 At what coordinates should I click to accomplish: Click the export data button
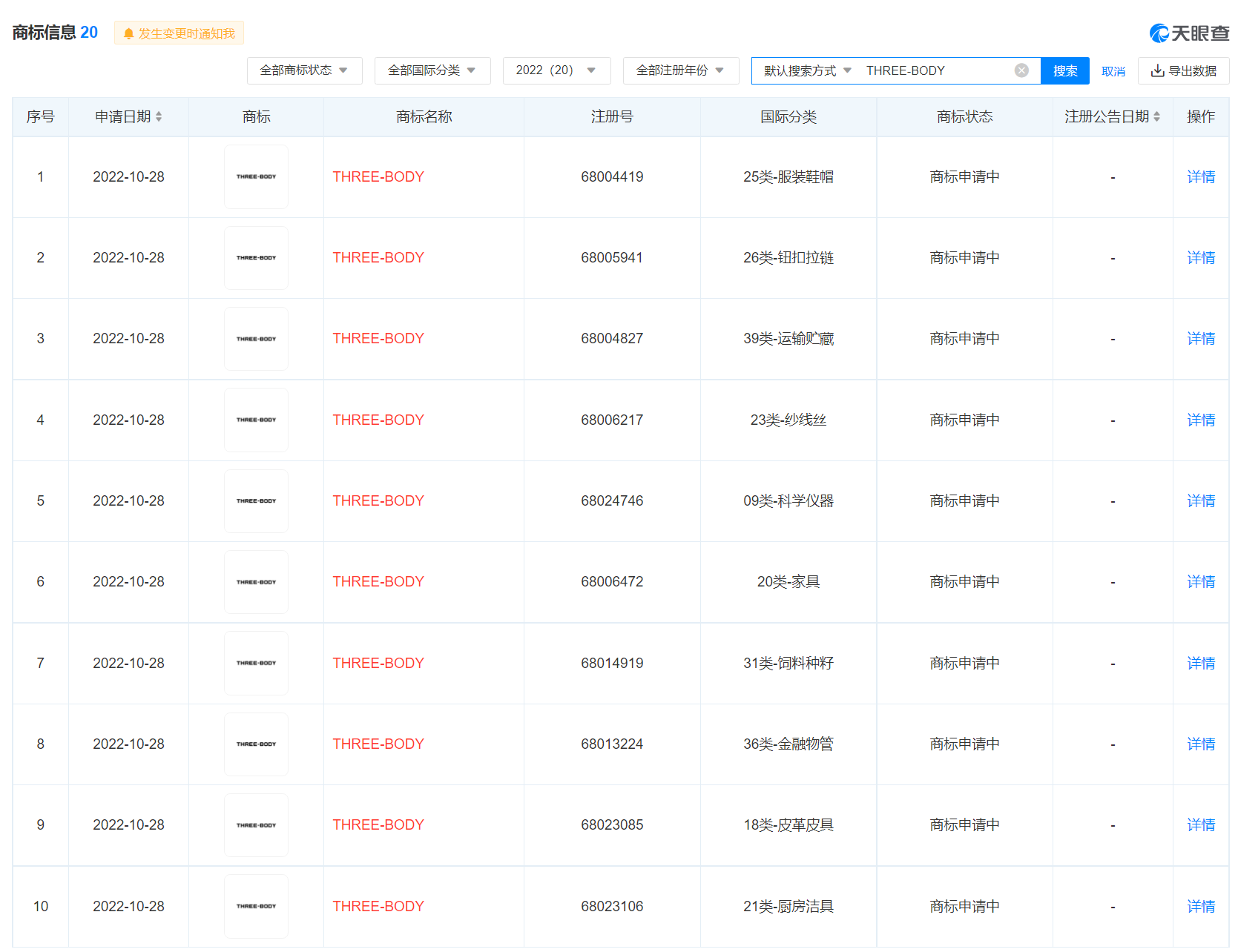point(1183,70)
